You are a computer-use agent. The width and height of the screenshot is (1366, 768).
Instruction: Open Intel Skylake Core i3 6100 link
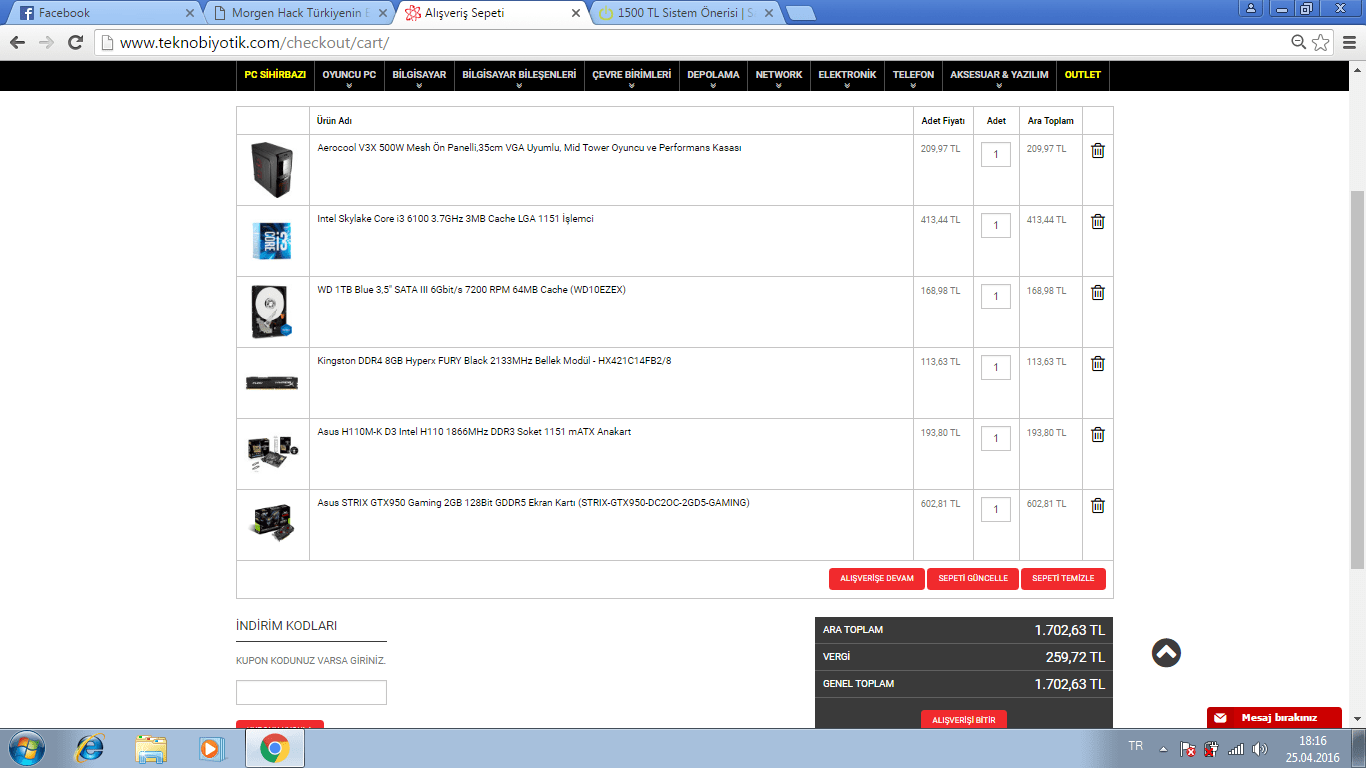[x=455, y=219]
